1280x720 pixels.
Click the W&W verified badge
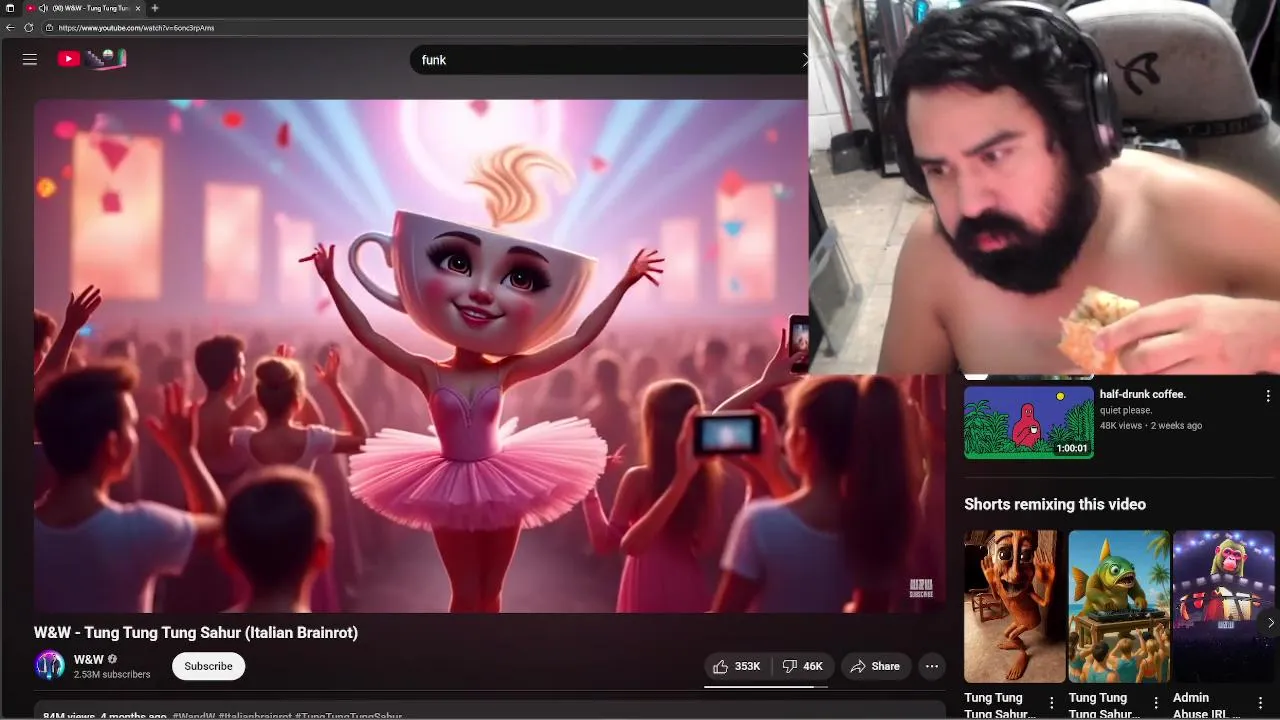112,659
